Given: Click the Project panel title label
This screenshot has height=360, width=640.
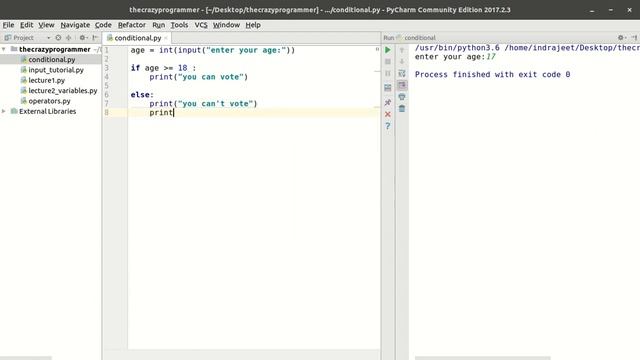Looking at the screenshot, I should tap(23, 38).
